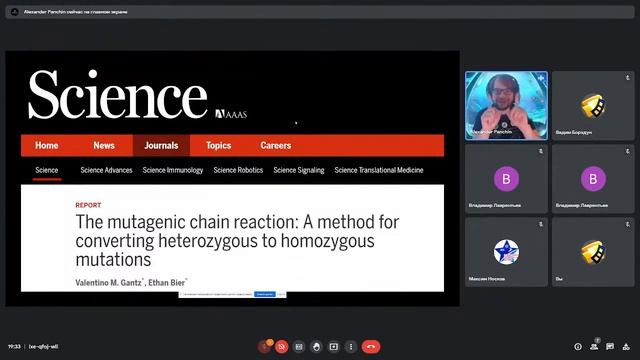The image size is (640, 360).
Task: Open Science Translational Medicine journal link
Action: [379, 170]
